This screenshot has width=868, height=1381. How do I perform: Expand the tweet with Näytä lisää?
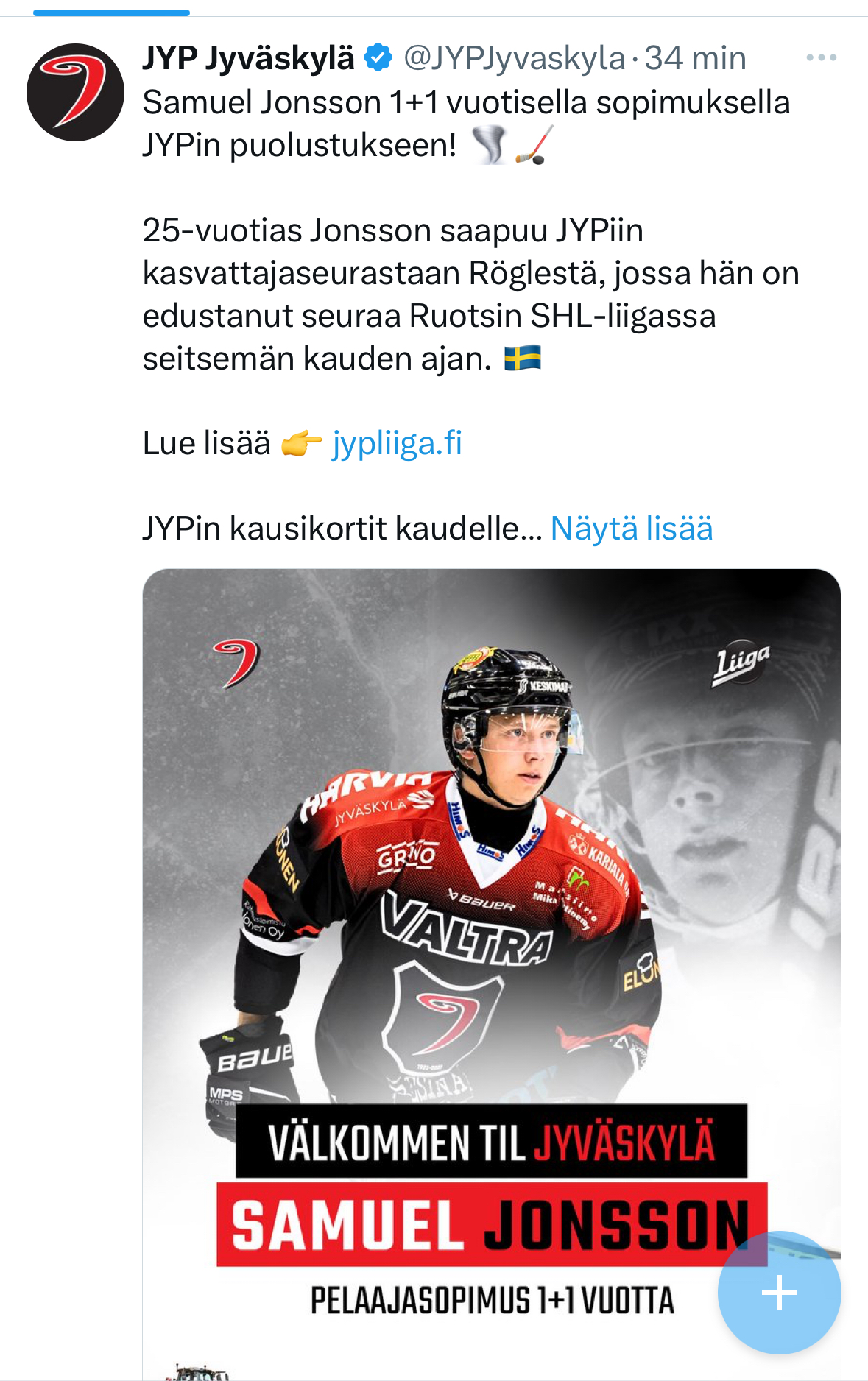pyautogui.click(x=632, y=529)
